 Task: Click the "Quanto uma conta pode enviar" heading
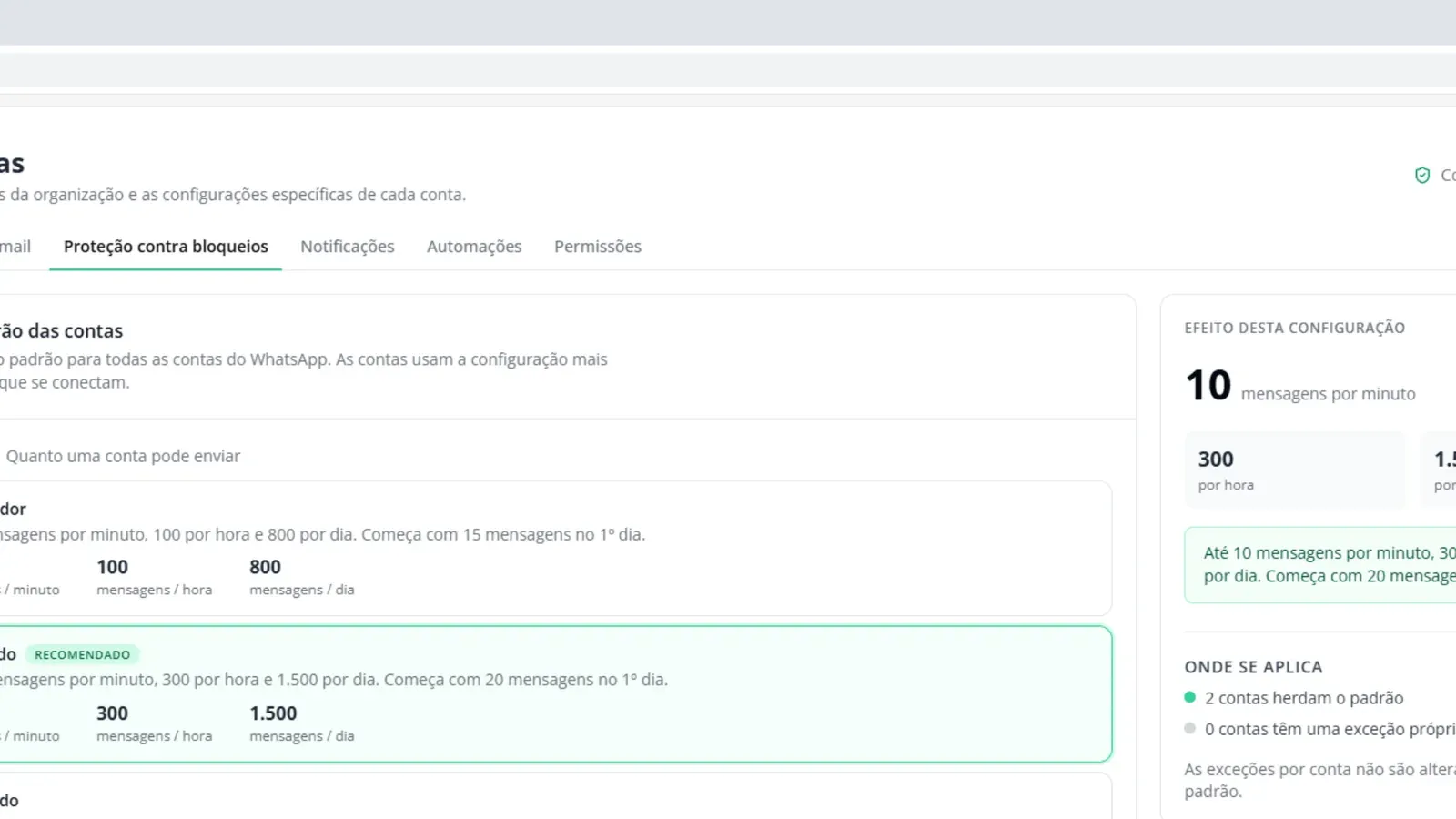click(x=123, y=456)
